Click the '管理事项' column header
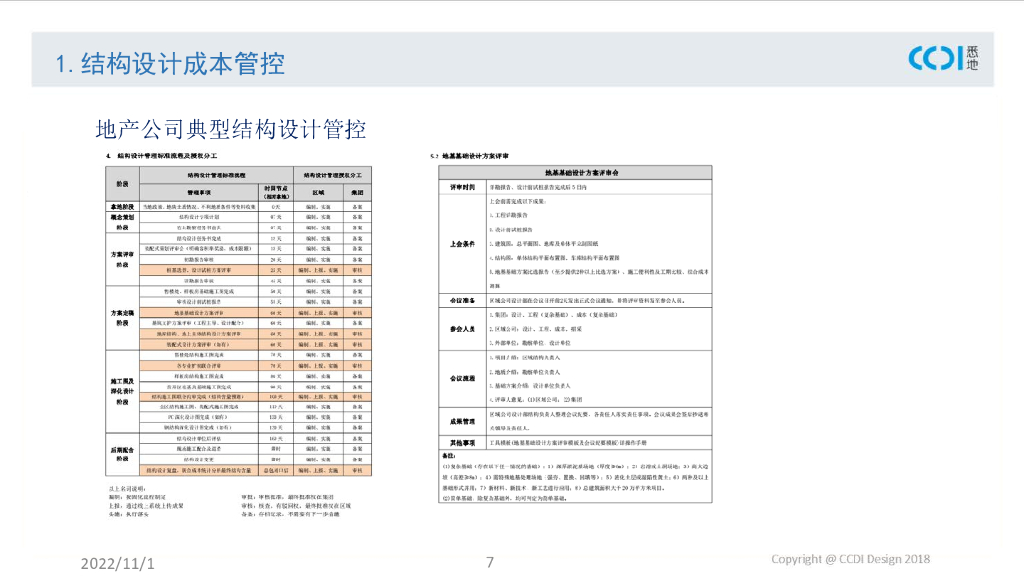This screenshot has height=576, width=1024. pyautogui.click(x=199, y=193)
